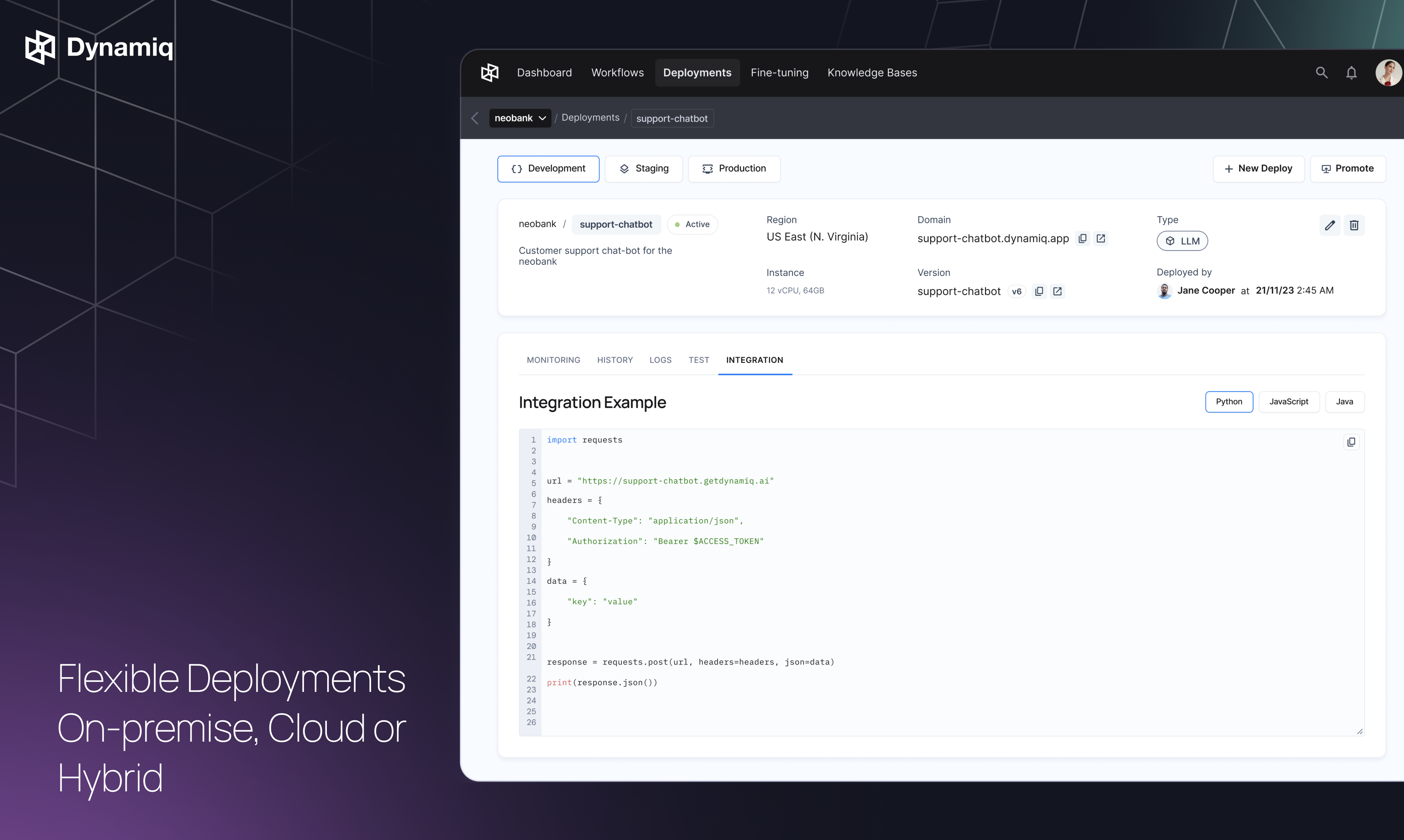Open the Workflows nav item
Viewport: 1404px width, 840px height.
tap(617, 73)
